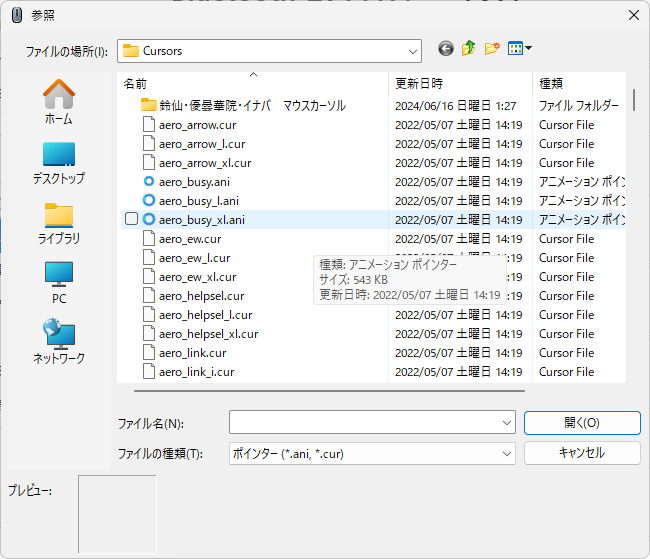Click the aero_busy_l.ani ring icon

pyautogui.click(x=148, y=201)
